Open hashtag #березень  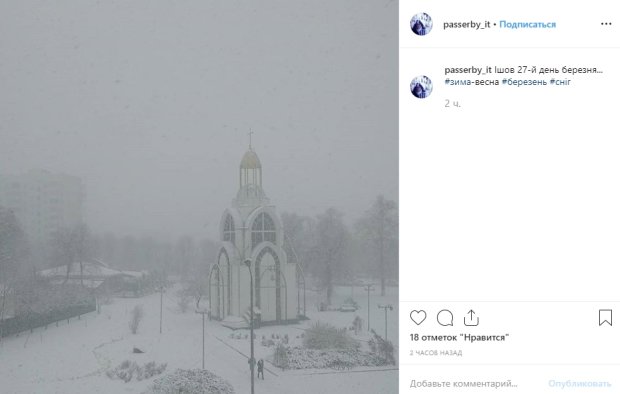click(524, 82)
